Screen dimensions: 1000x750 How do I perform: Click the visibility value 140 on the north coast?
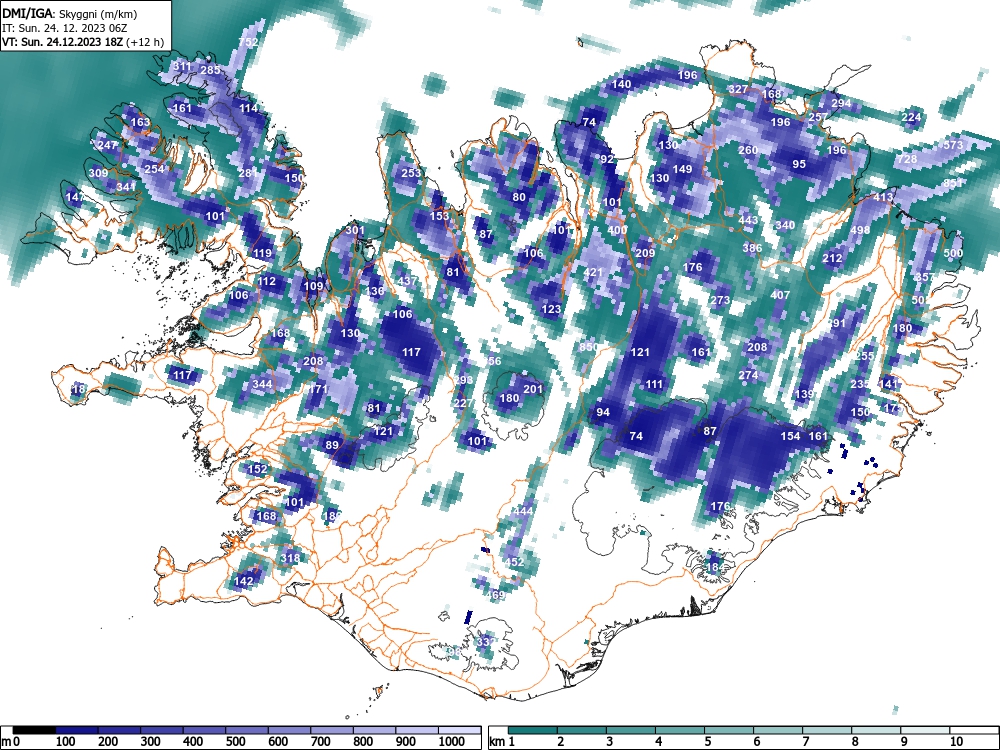[x=621, y=84]
